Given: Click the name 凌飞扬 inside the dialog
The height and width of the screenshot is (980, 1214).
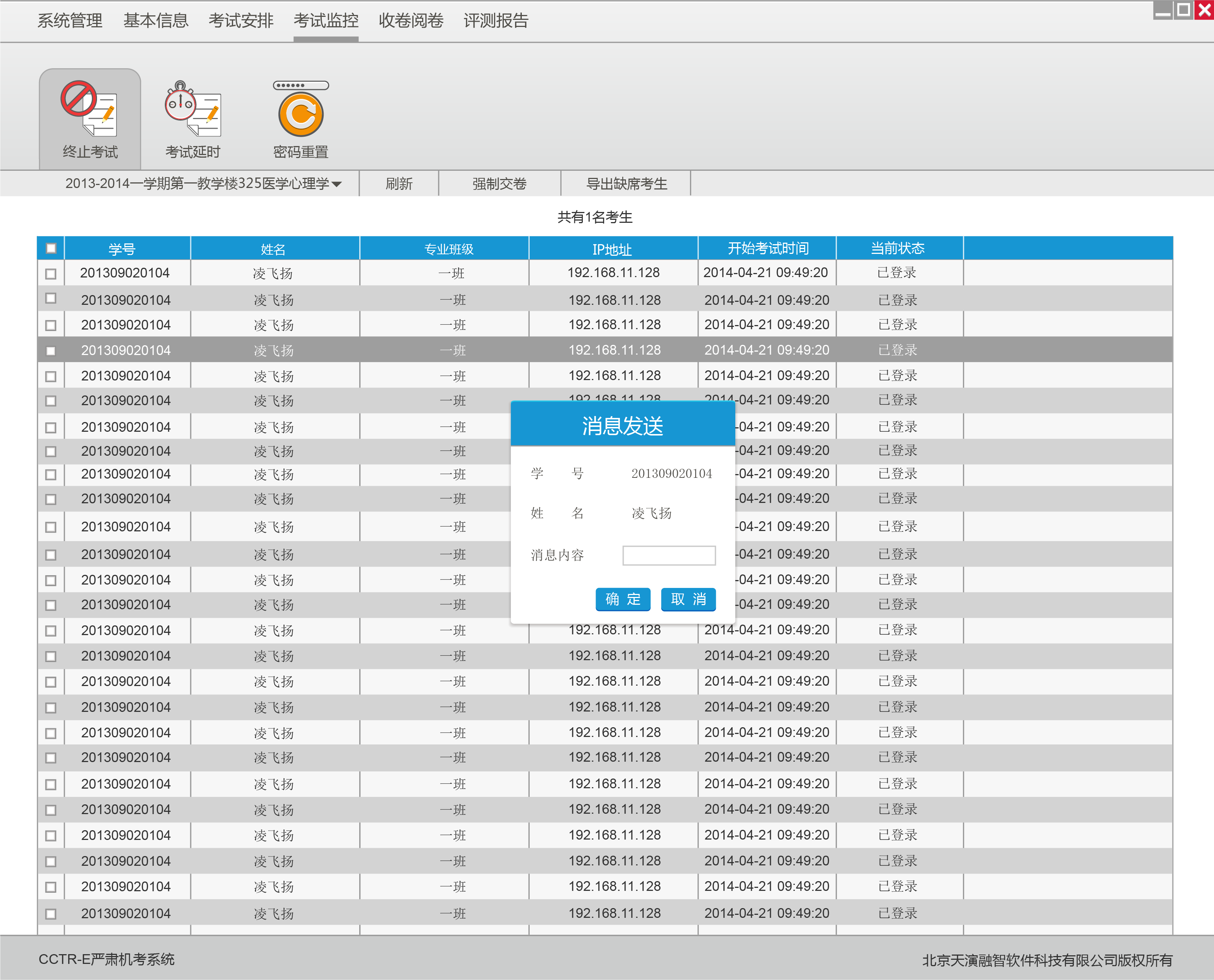Looking at the screenshot, I should tap(652, 513).
